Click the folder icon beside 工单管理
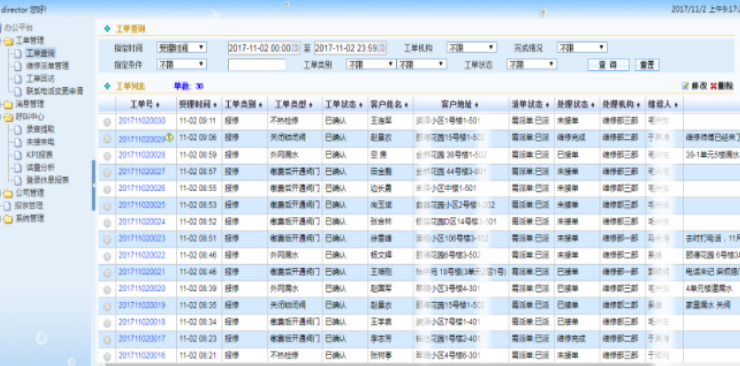 8,42
